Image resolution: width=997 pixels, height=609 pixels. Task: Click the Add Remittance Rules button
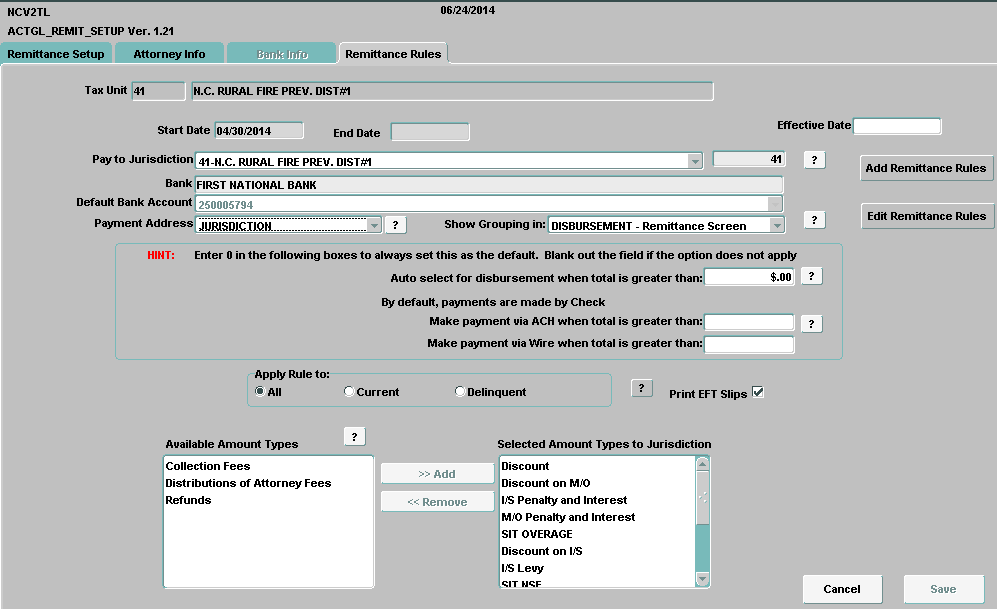(x=926, y=168)
